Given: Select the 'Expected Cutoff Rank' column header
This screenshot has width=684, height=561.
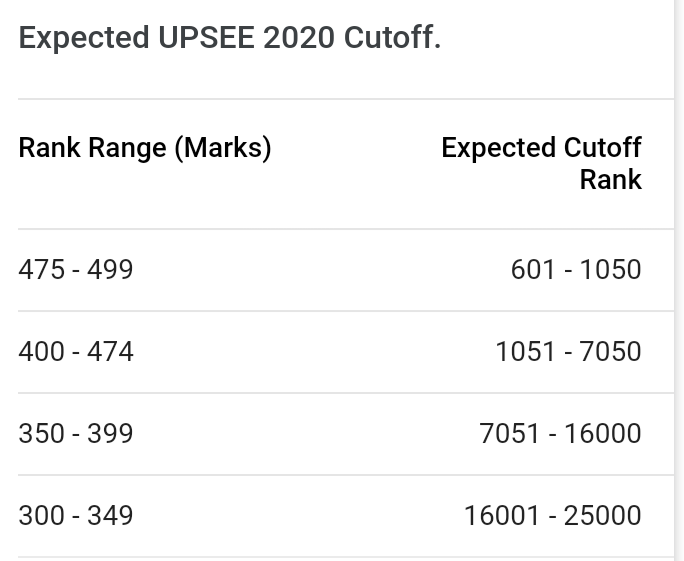Looking at the screenshot, I should [x=541, y=163].
